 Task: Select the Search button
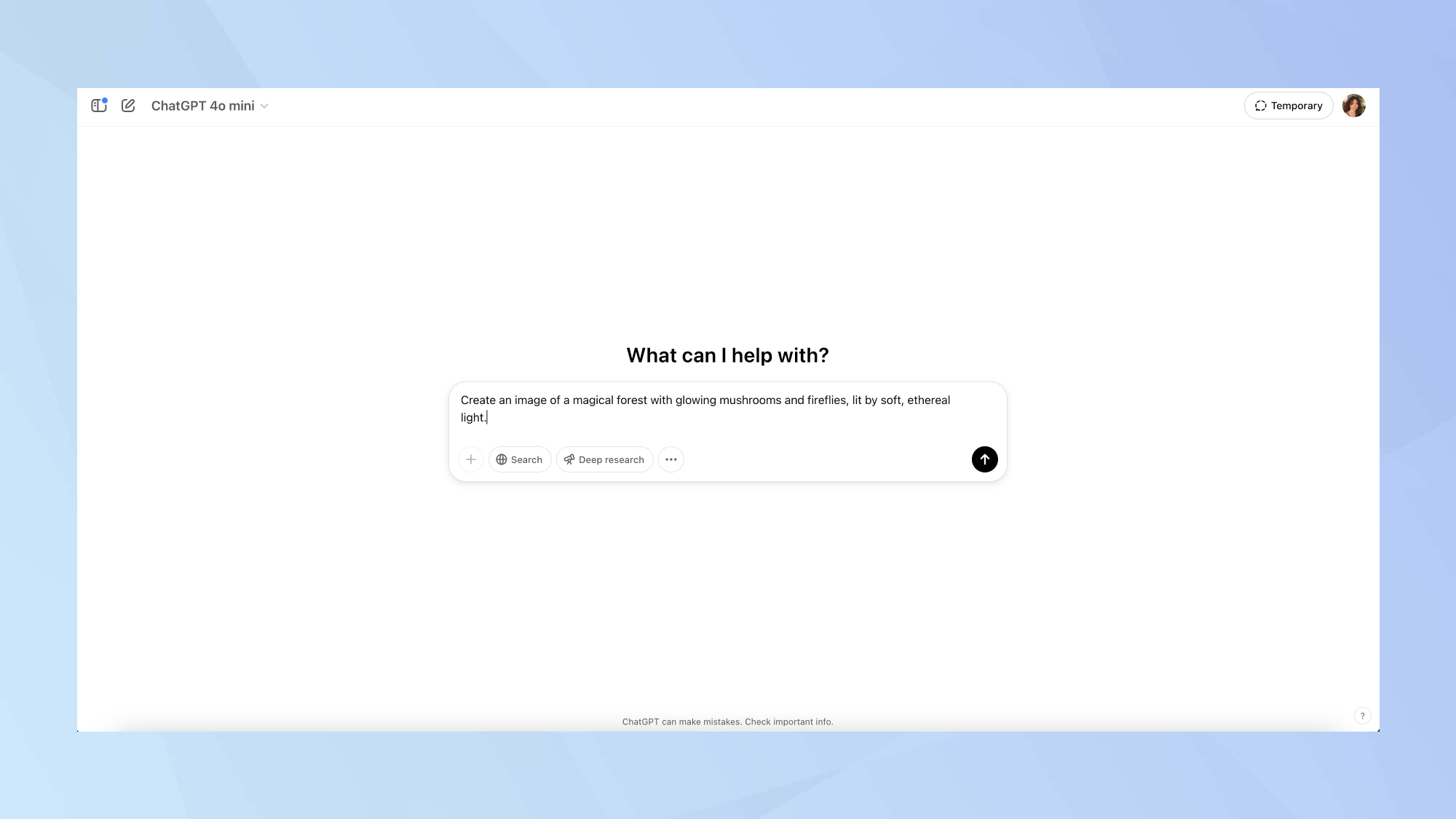(x=519, y=459)
